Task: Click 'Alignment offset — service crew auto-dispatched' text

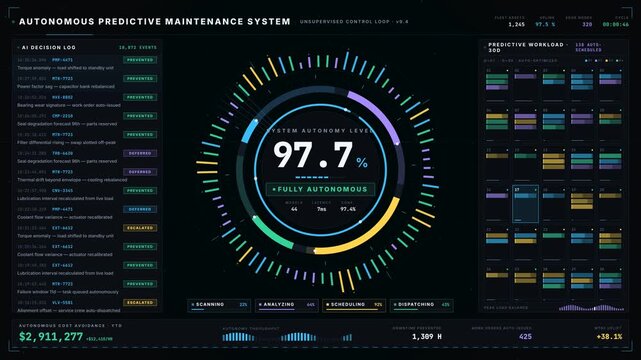Action: 69,311
